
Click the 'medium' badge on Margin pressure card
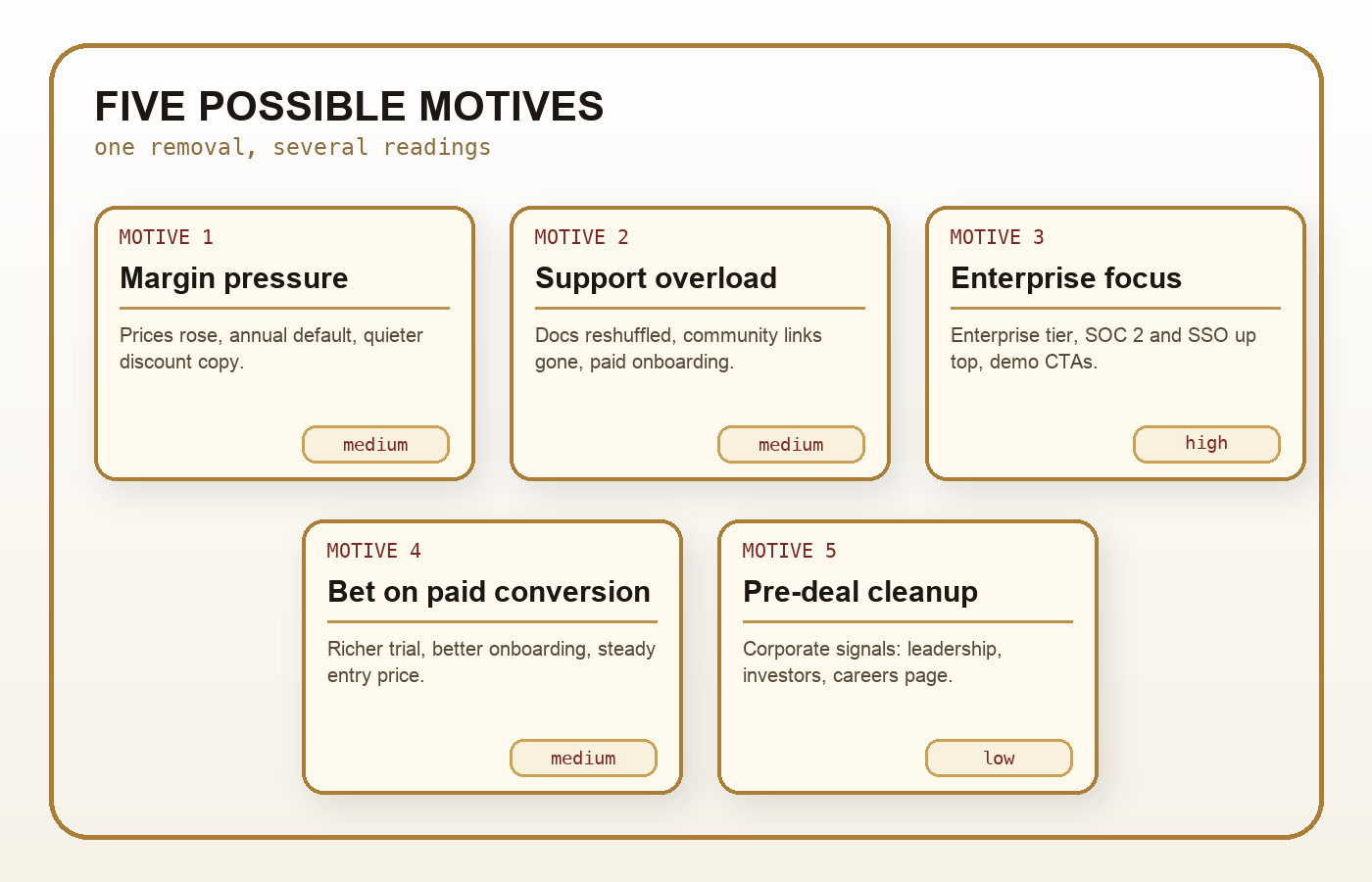375,444
